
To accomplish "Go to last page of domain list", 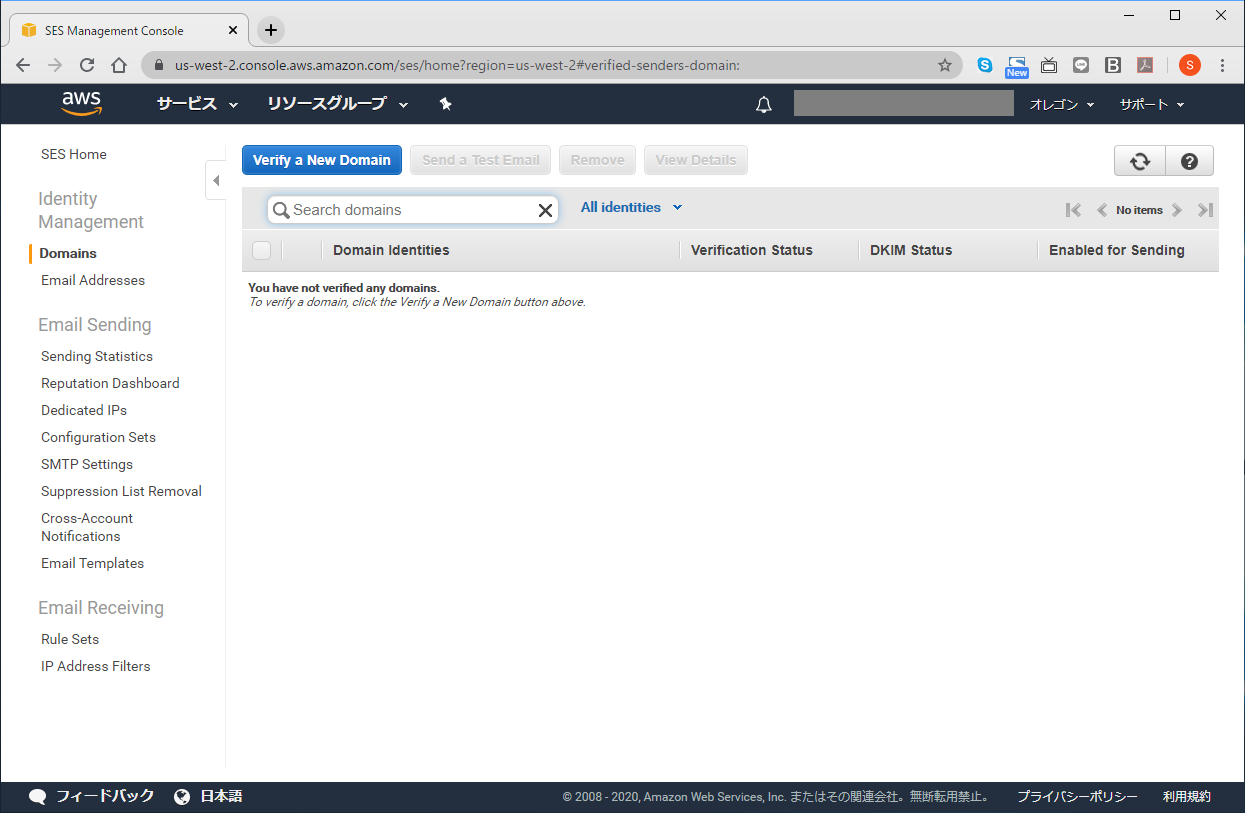I will tap(1205, 210).
